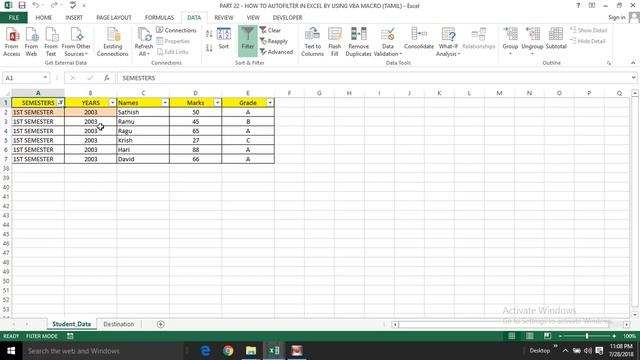Switch to Page Layout view
The height and width of the screenshot is (360, 640).
click(529, 336)
